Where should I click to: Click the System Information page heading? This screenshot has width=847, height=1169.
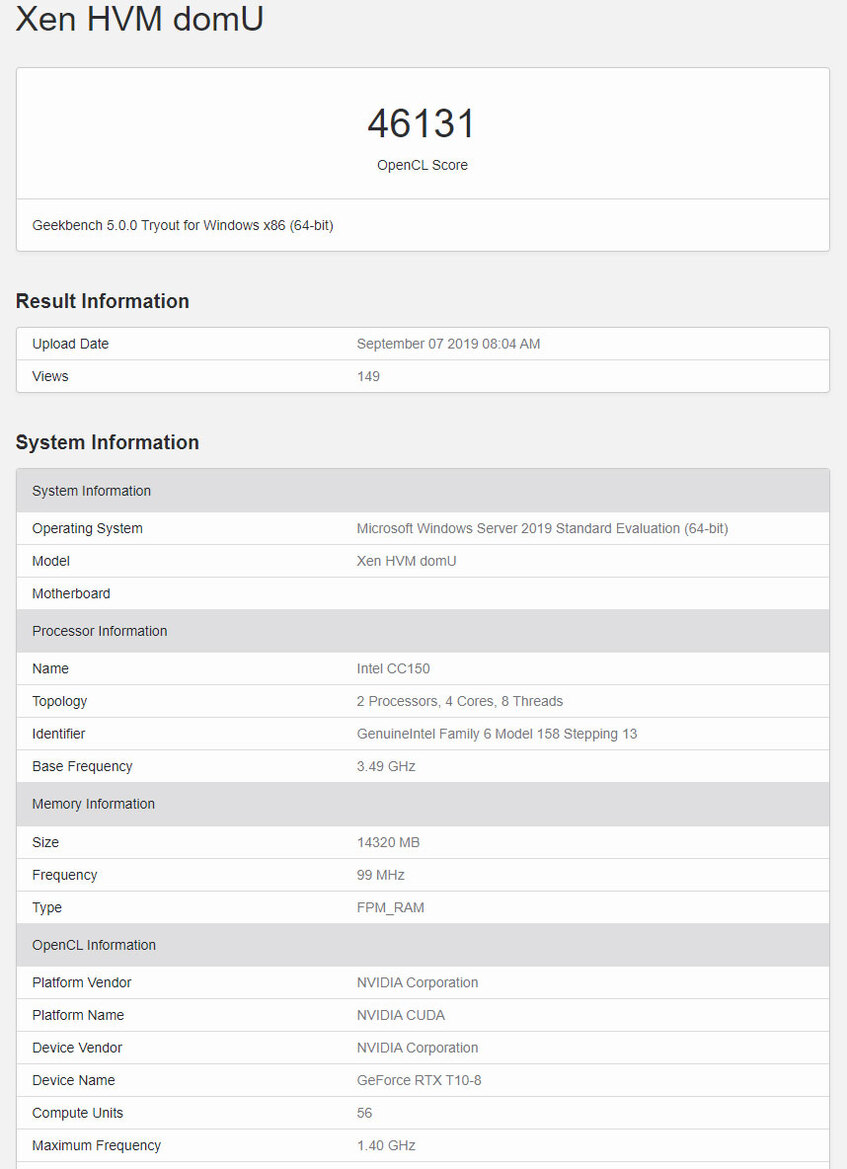[x=107, y=442]
